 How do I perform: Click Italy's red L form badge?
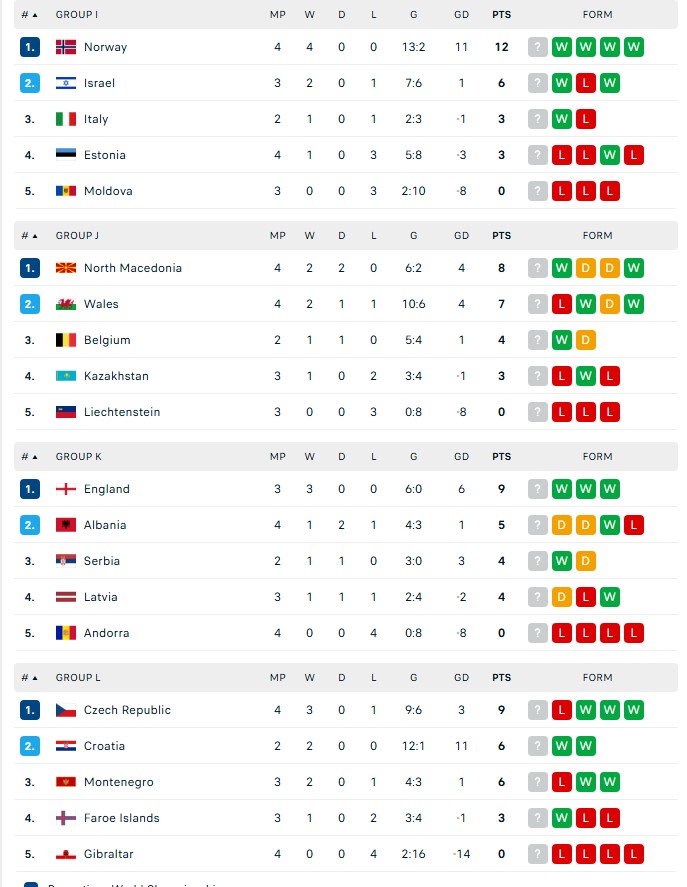[586, 119]
